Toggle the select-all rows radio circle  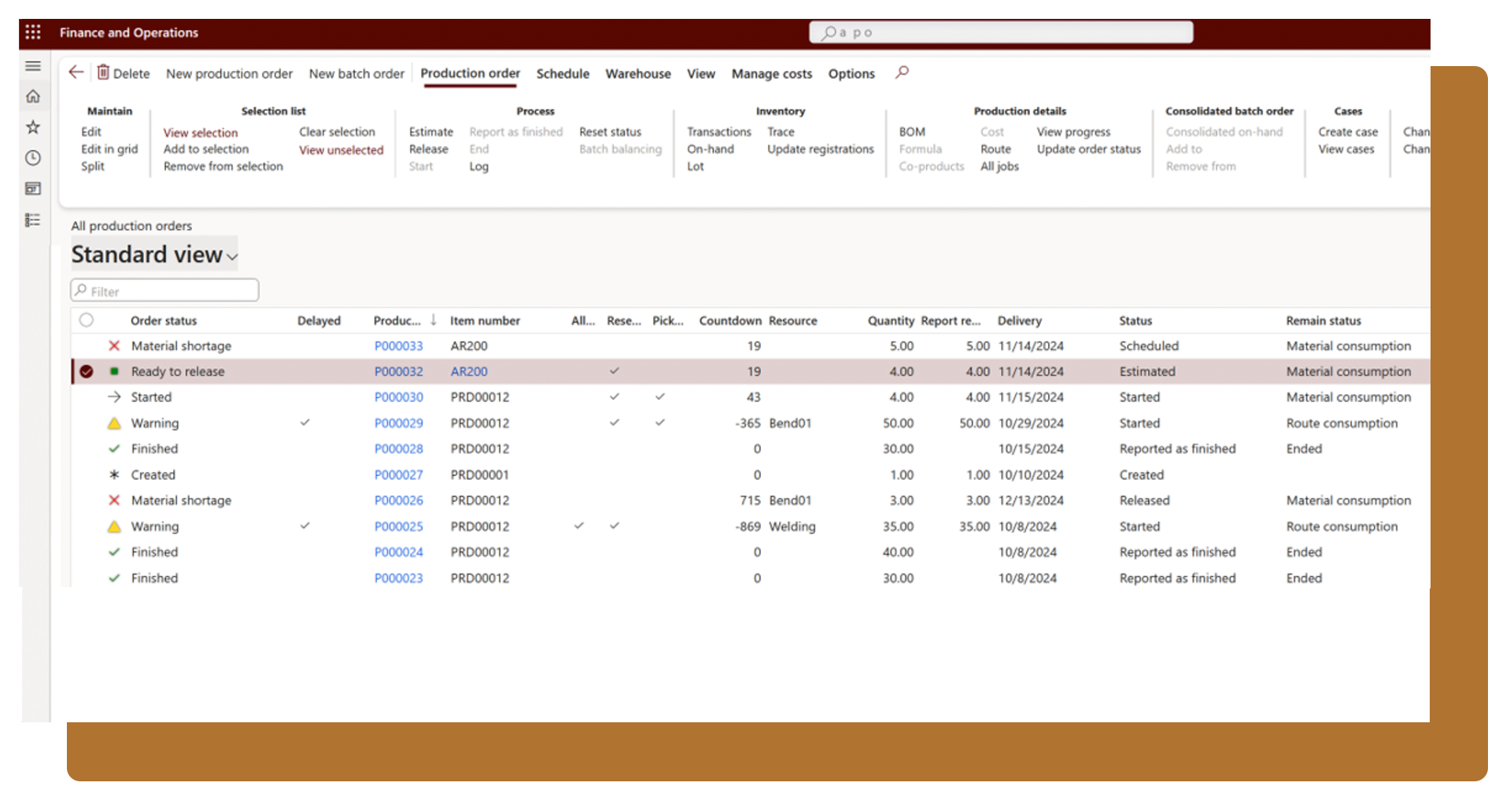pos(87,320)
